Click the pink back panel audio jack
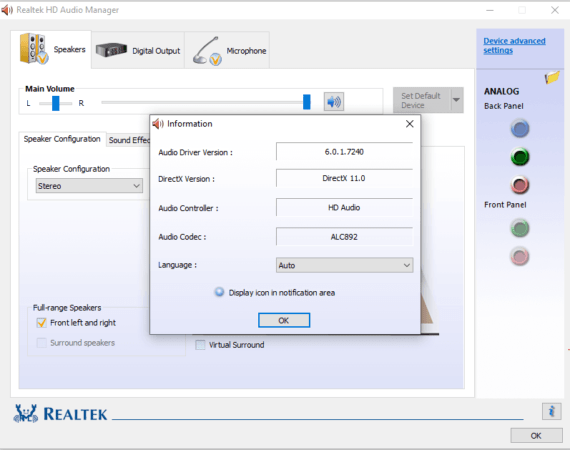The width and height of the screenshot is (570, 450). (x=520, y=185)
